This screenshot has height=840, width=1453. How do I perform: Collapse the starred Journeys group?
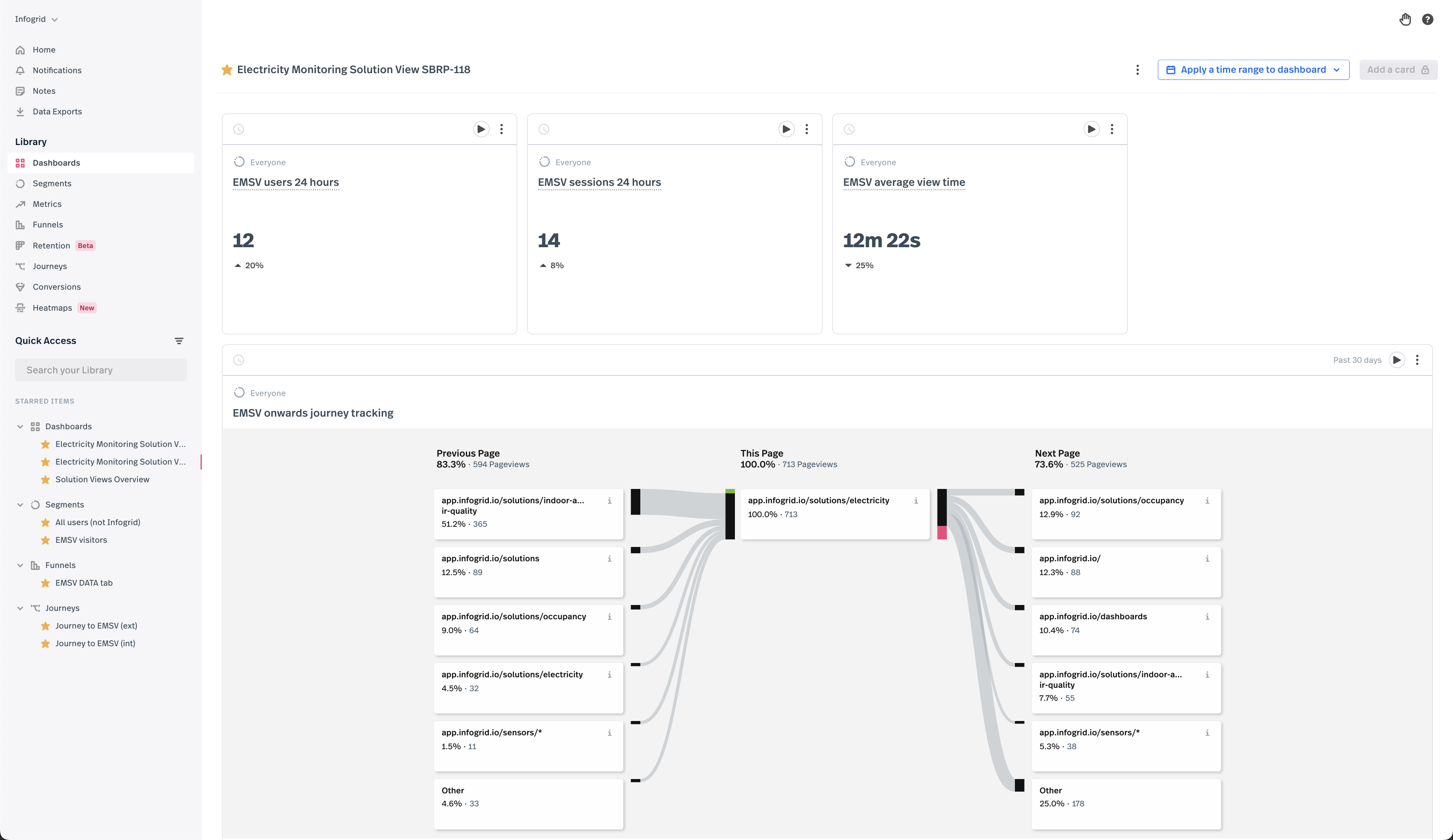click(x=20, y=608)
